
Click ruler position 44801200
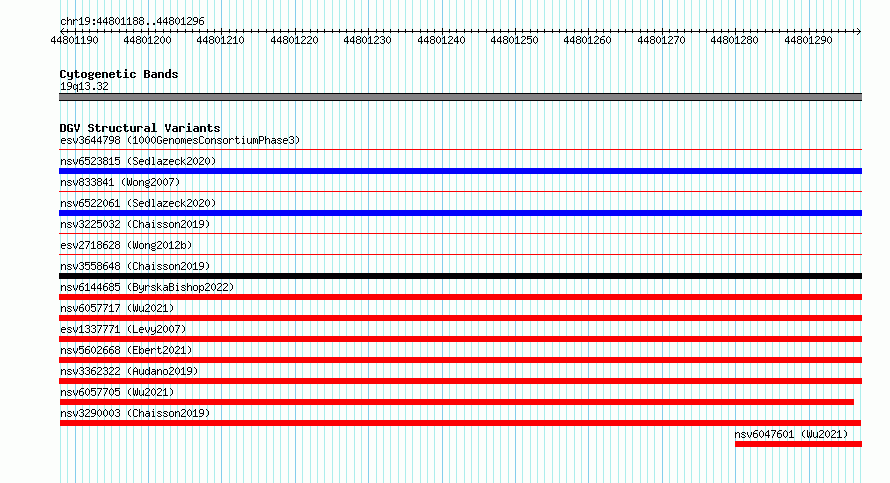click(147, 40)
